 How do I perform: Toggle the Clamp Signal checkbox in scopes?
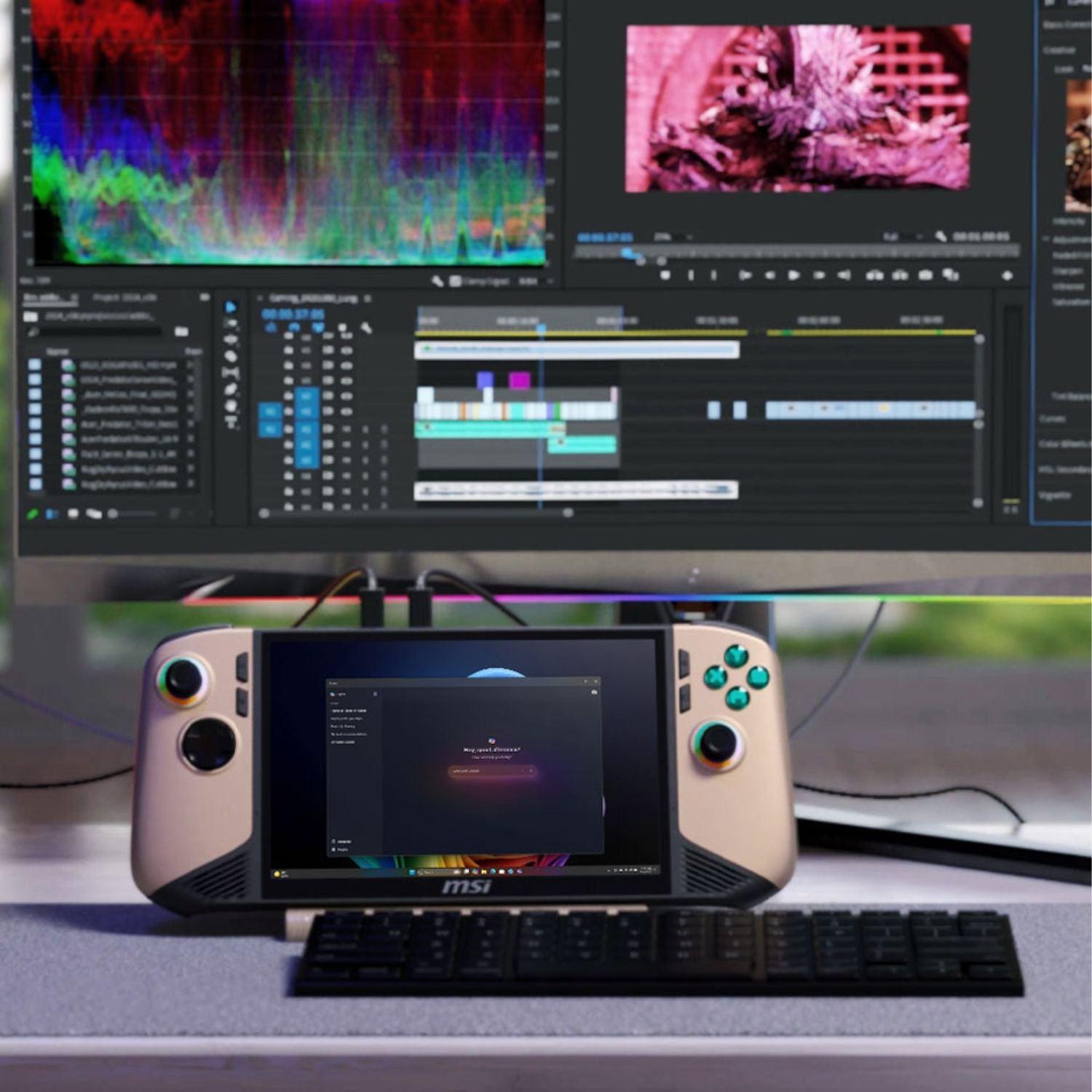456,281
